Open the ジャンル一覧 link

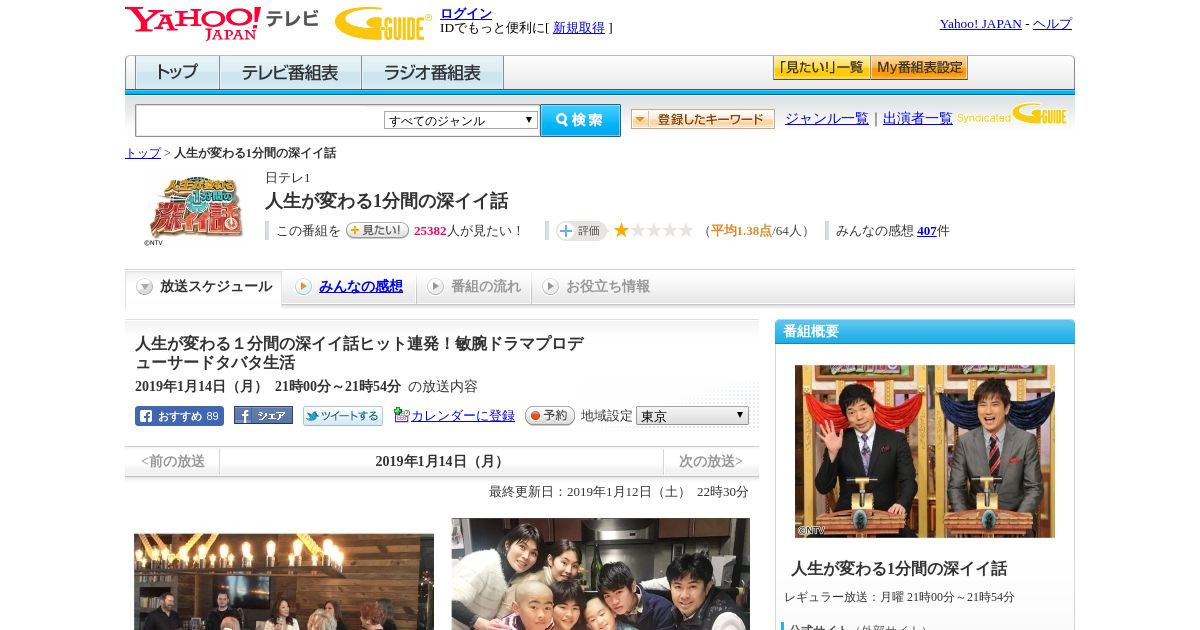pos(827,118)
